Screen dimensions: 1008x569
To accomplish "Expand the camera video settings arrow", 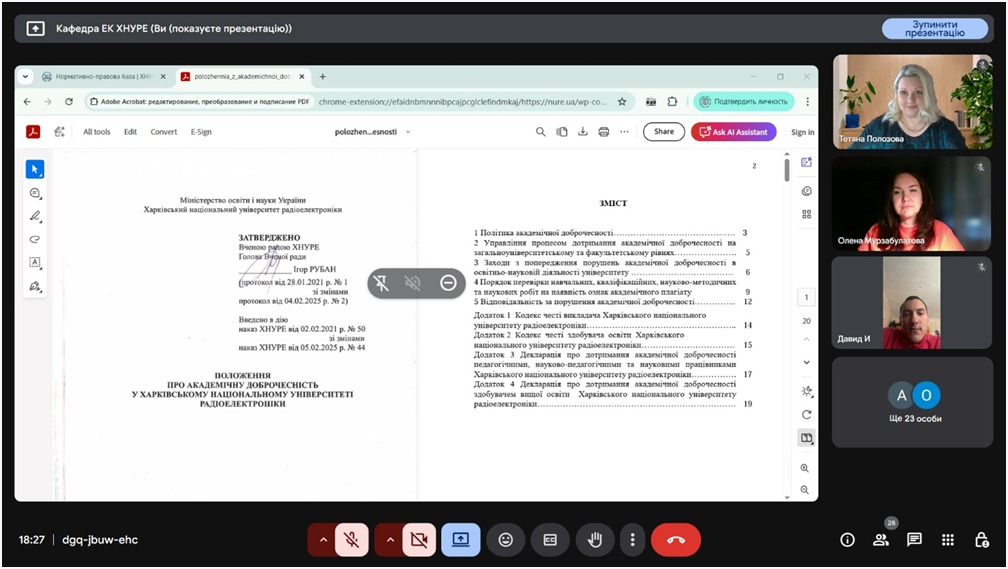I will (x=390, y=540).
